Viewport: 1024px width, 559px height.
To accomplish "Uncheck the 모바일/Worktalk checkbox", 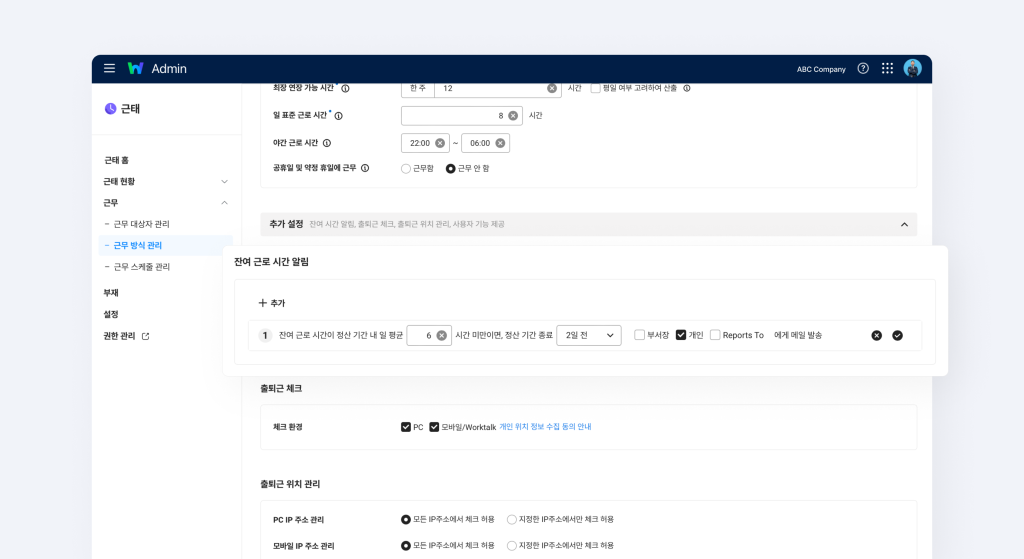I will pos(434,426).
